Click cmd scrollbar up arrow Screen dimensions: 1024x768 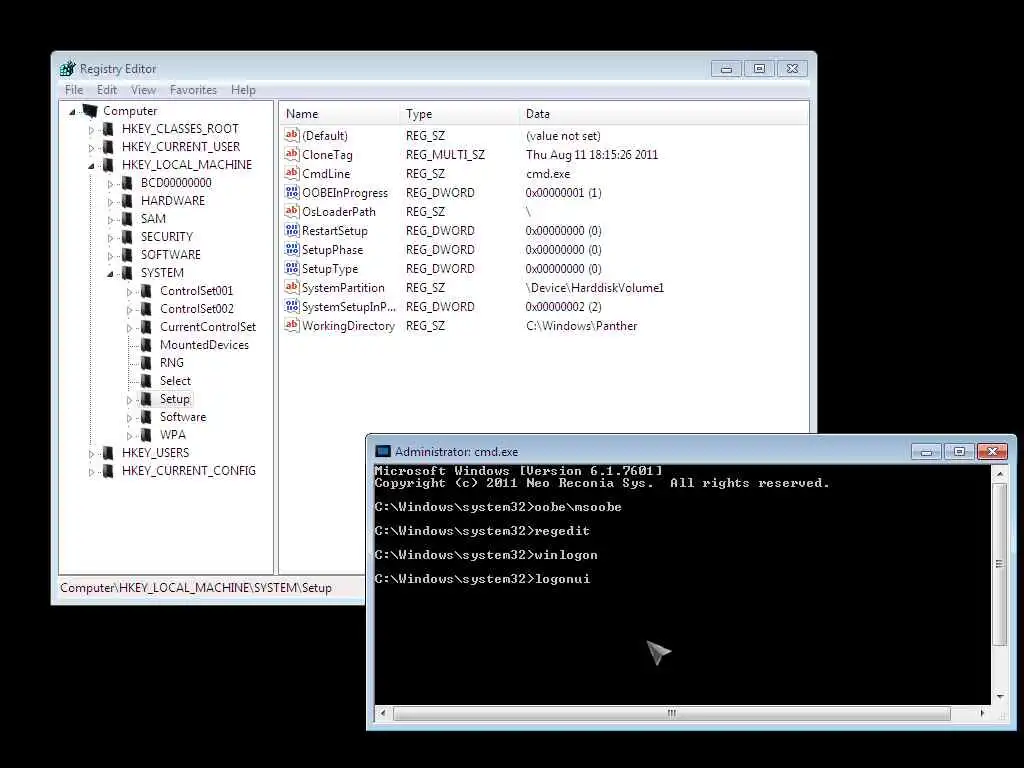[999, 473]
